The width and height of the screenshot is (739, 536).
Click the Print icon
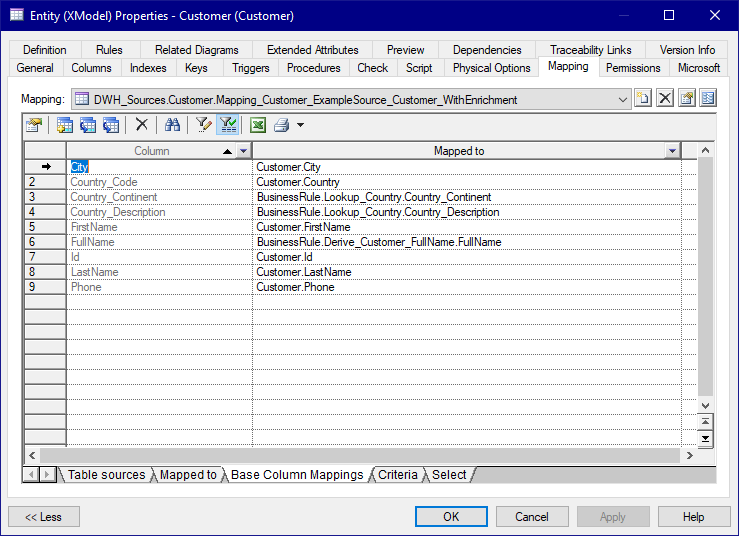coord(281,125)
